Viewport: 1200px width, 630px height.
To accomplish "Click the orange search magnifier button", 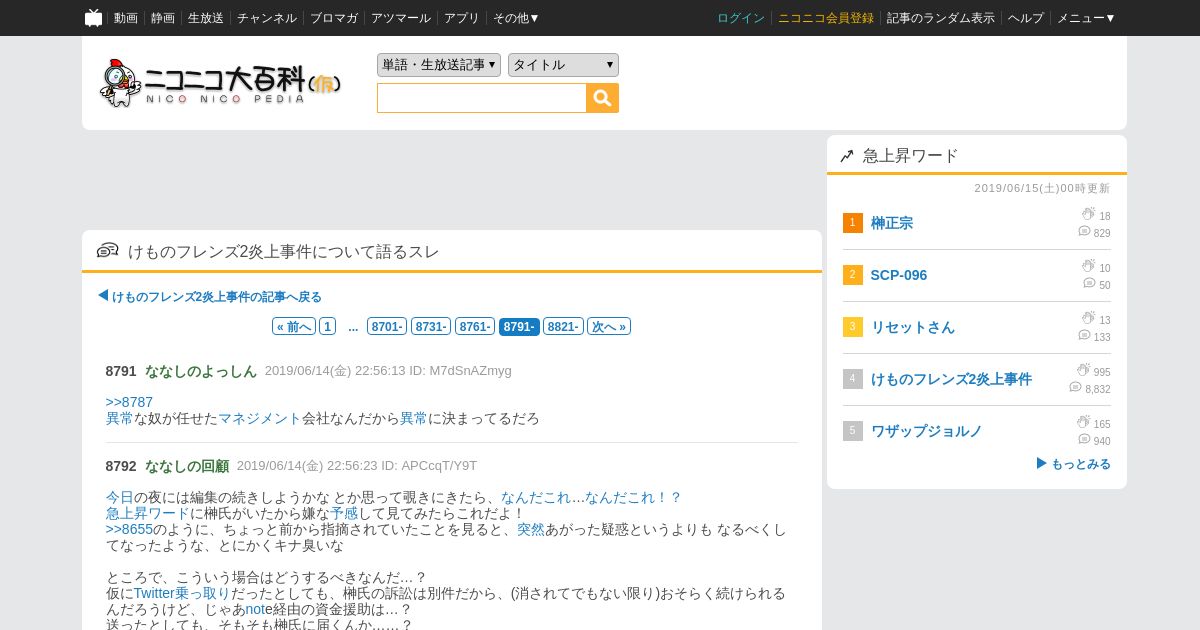I will tap(603, 98).
